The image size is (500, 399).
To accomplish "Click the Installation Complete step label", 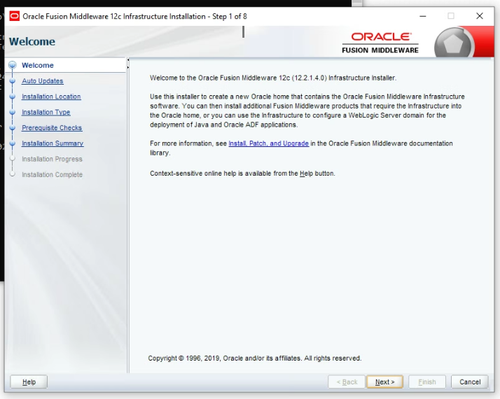I will click(x=52, y=175).
